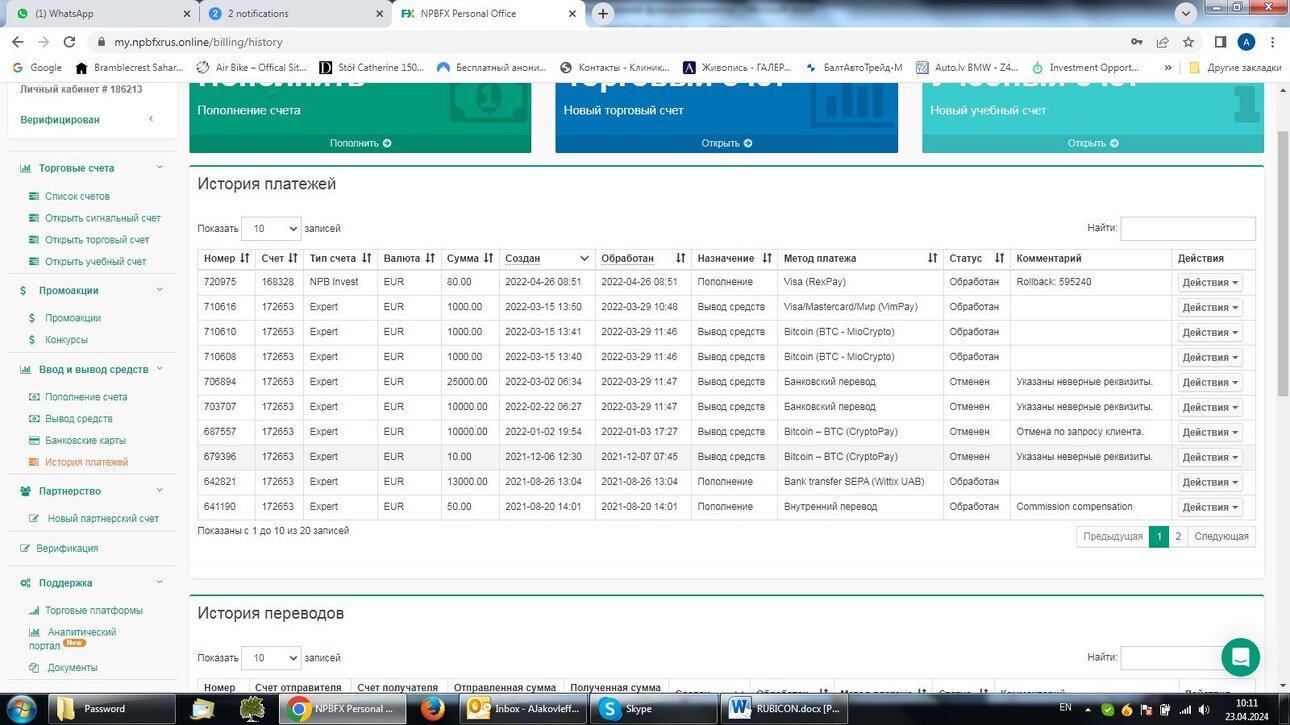Viewport: 1290px width, 725px height.
Task: Click Следующая pagination button
Action: 1221,536
